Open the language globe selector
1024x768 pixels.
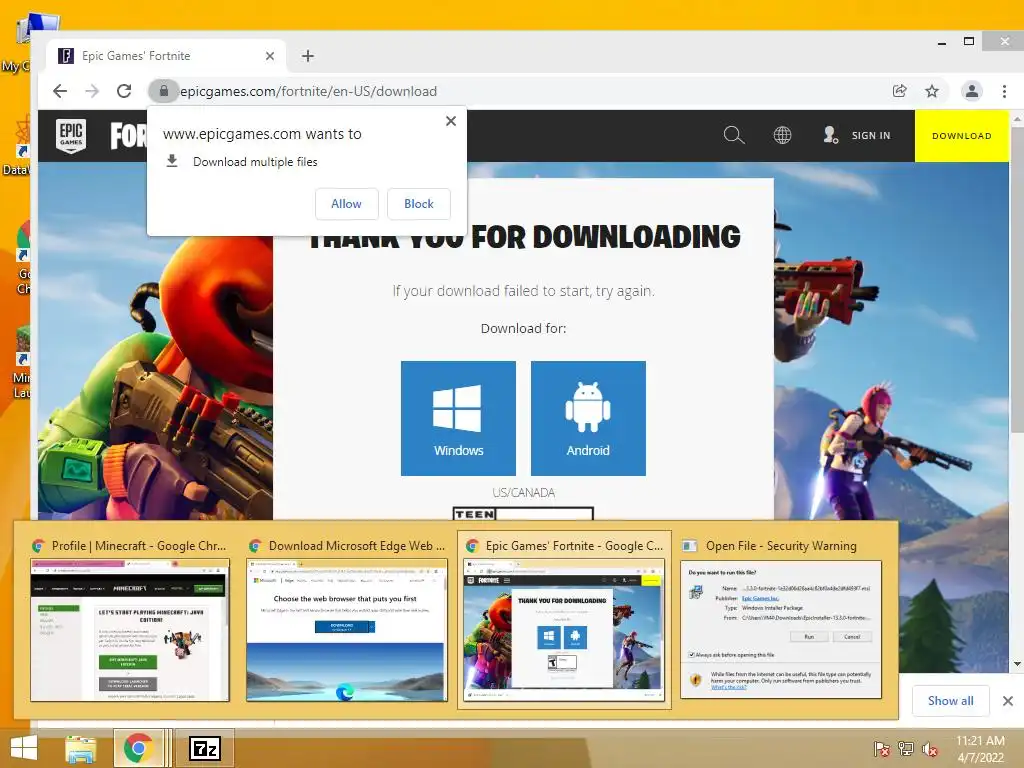point(782,135)
